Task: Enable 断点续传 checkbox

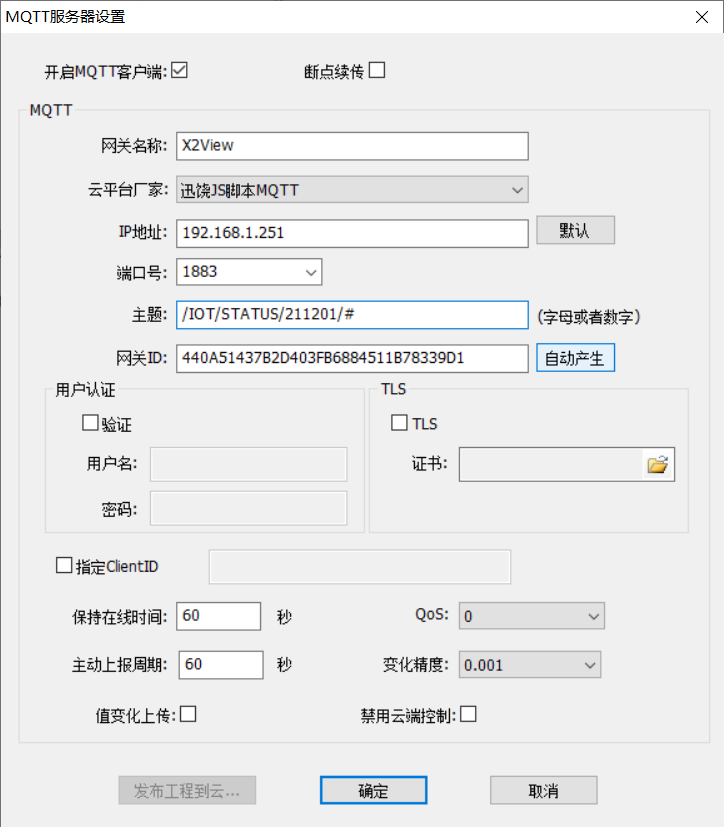Action: (x=377, y=70)
